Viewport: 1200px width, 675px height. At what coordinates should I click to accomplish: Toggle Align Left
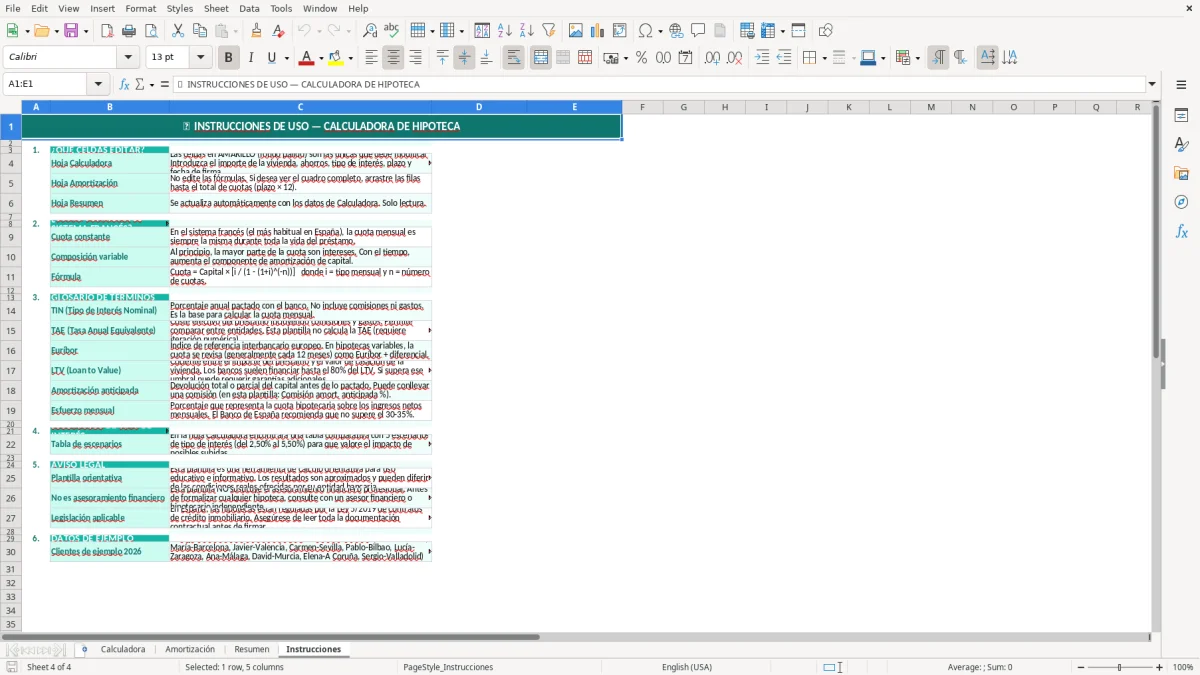pyautogui.click(x=371, y=58)
